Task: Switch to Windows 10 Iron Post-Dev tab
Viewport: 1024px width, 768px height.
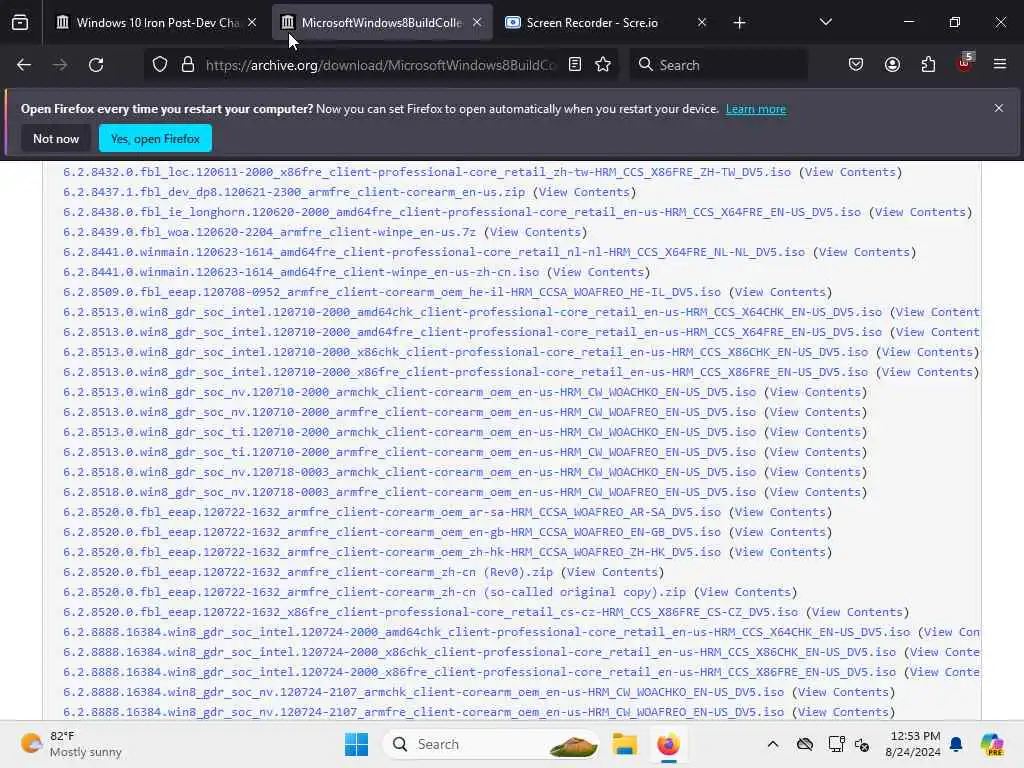Action: [155, 23]
